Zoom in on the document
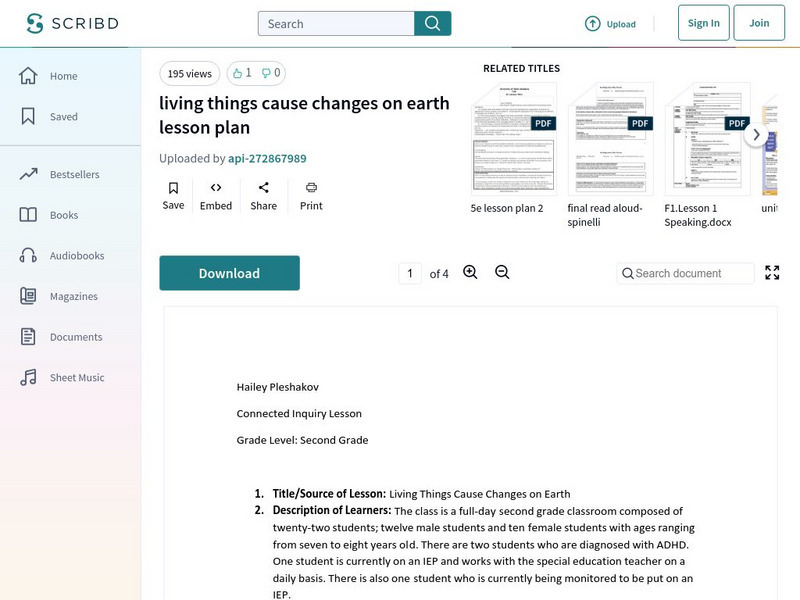 470,273
